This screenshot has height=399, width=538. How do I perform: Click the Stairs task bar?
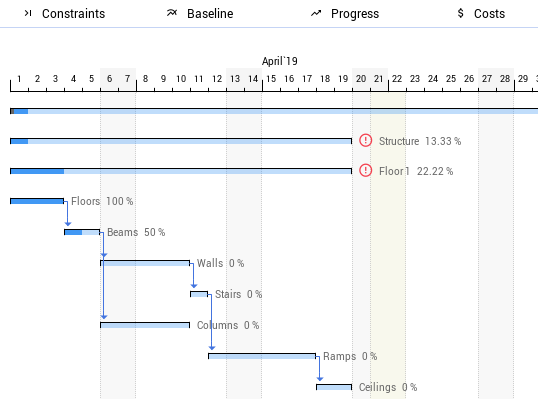199,294
